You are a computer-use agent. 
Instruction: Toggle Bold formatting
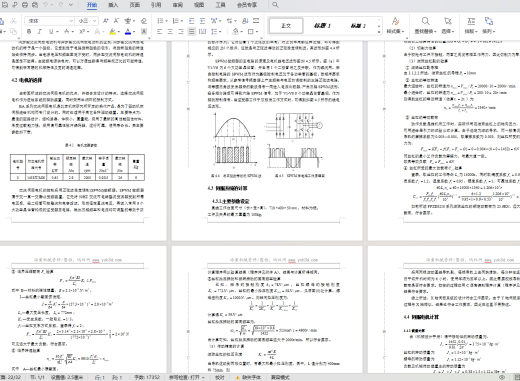[x=29, y=32]
